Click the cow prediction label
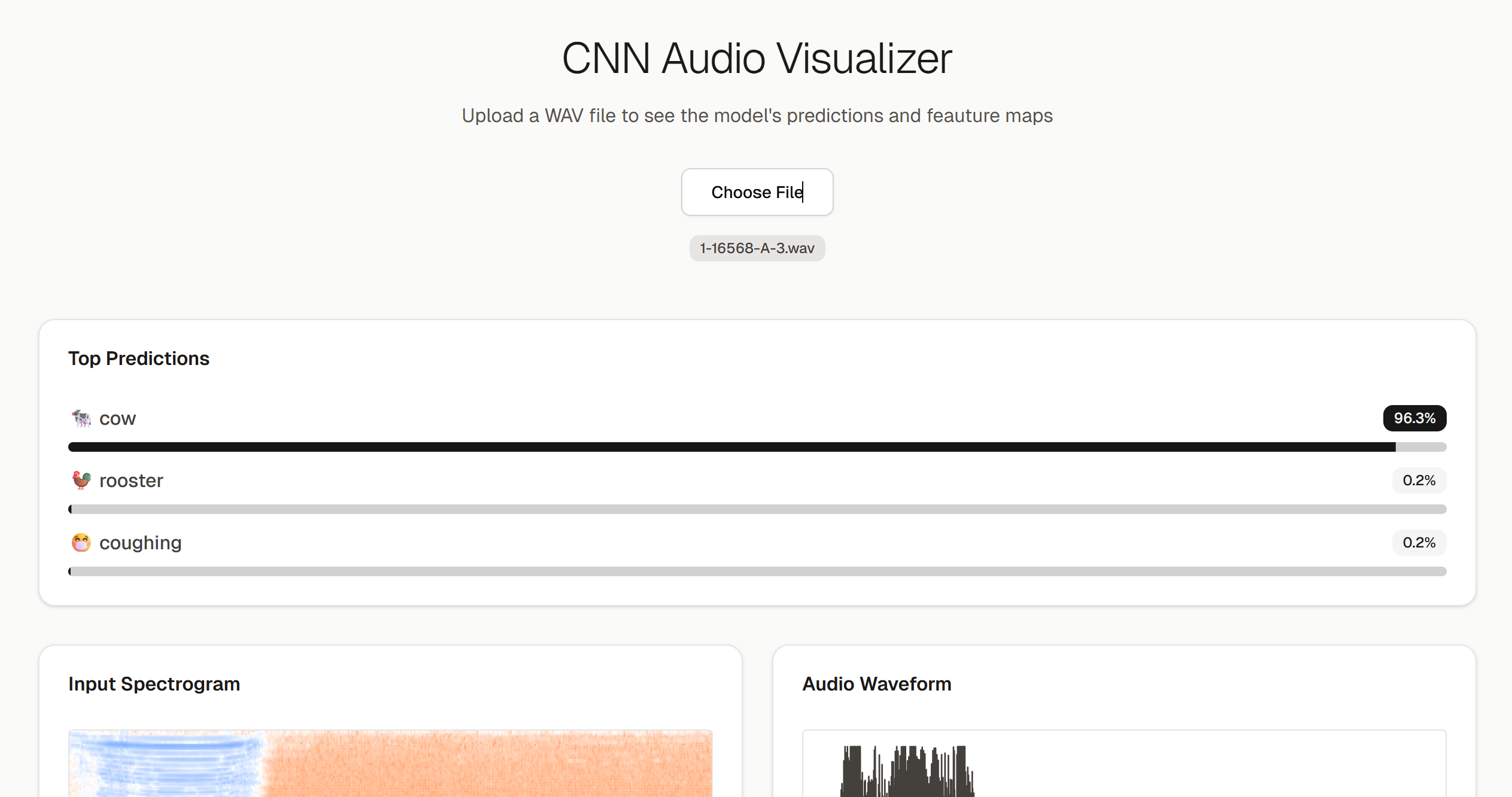 117,418
